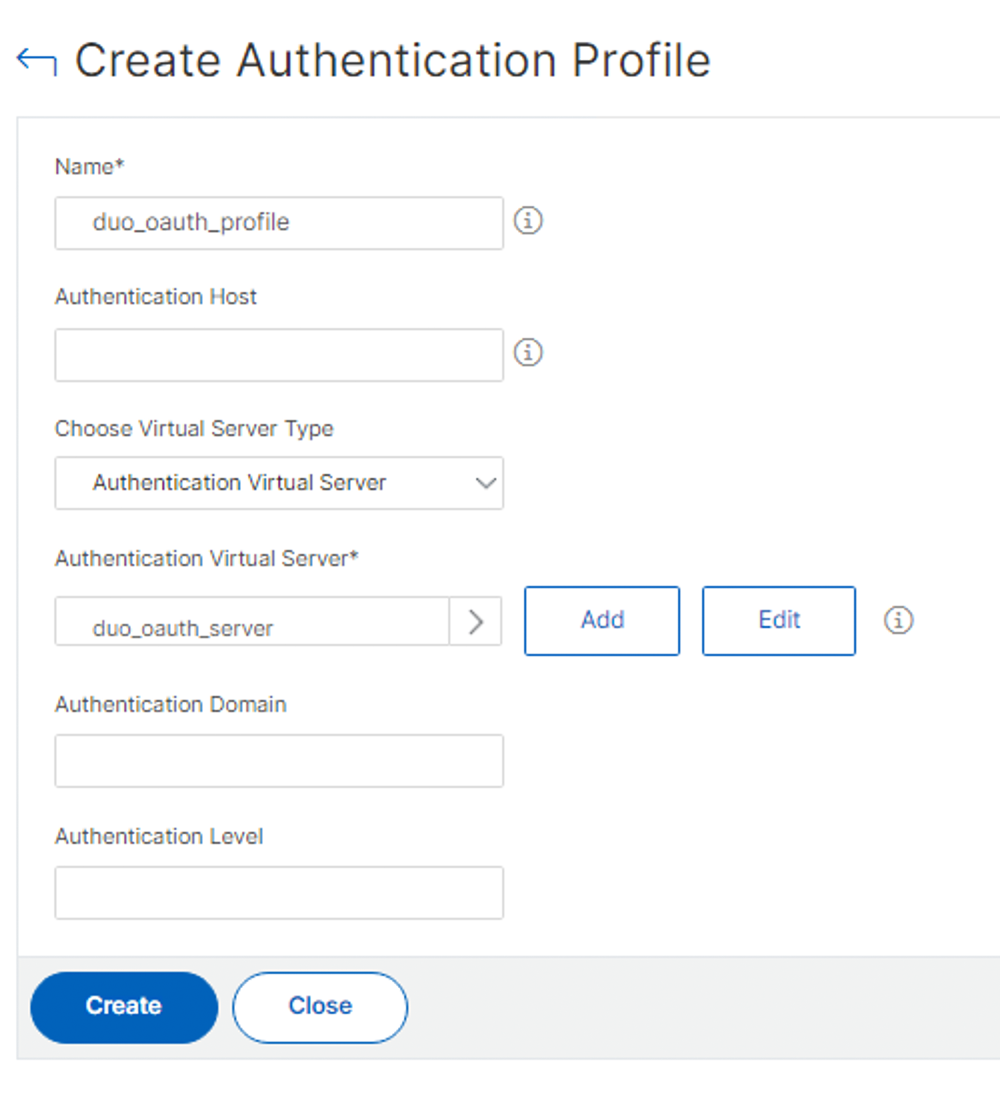Click the Name* field label
Screen dimensions: 1000x1120
(89, 167)
